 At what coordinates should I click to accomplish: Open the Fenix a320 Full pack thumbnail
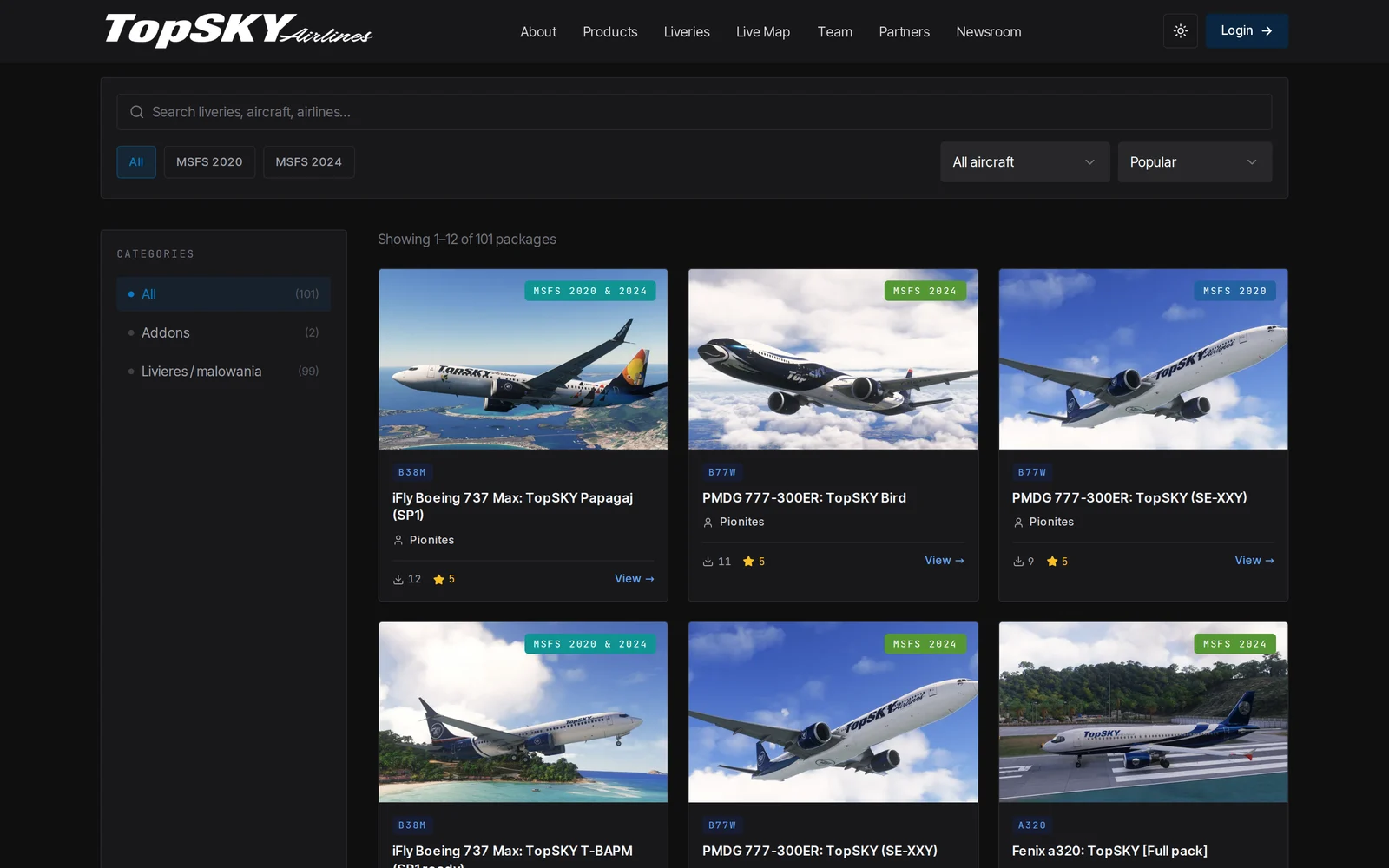click(1143, 712)
